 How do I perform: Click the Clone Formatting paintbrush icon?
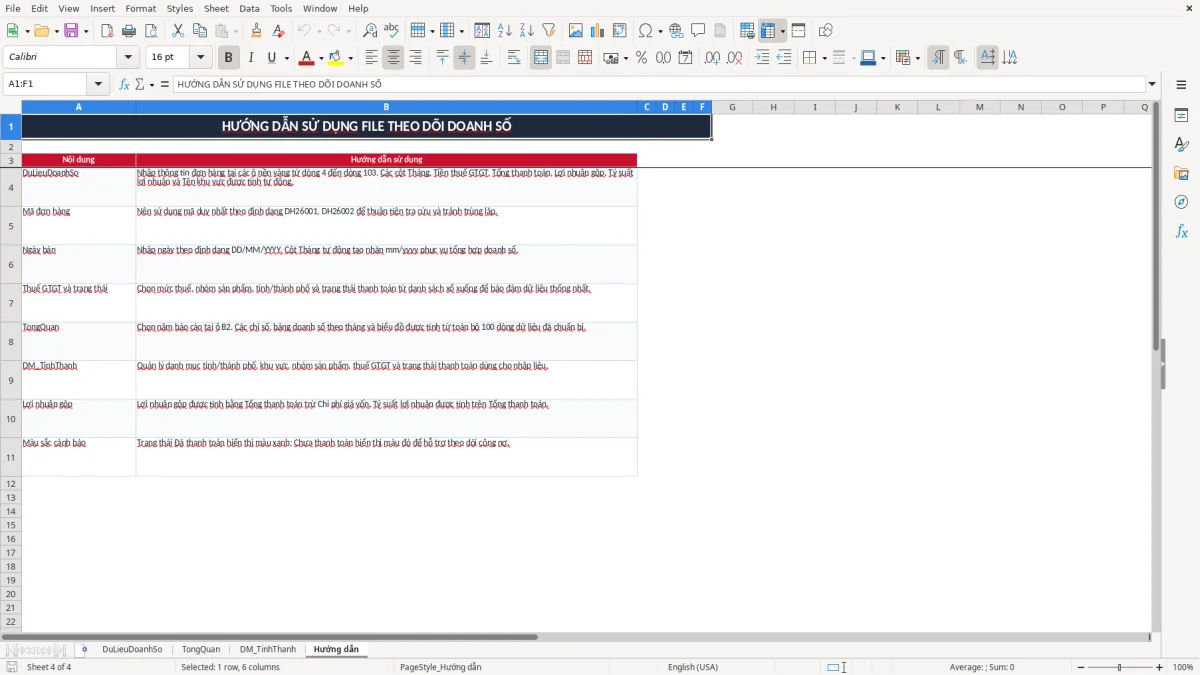[x=257, y=31]
